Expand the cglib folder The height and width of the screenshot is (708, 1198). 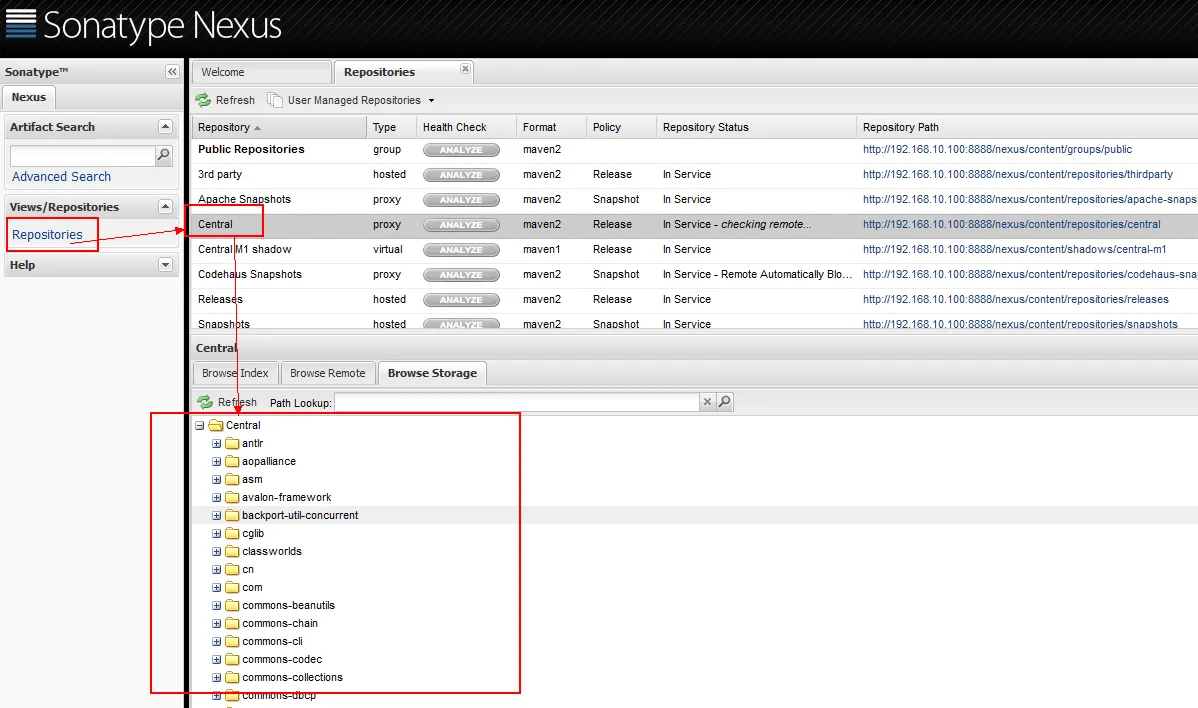(x=216, y=533)
